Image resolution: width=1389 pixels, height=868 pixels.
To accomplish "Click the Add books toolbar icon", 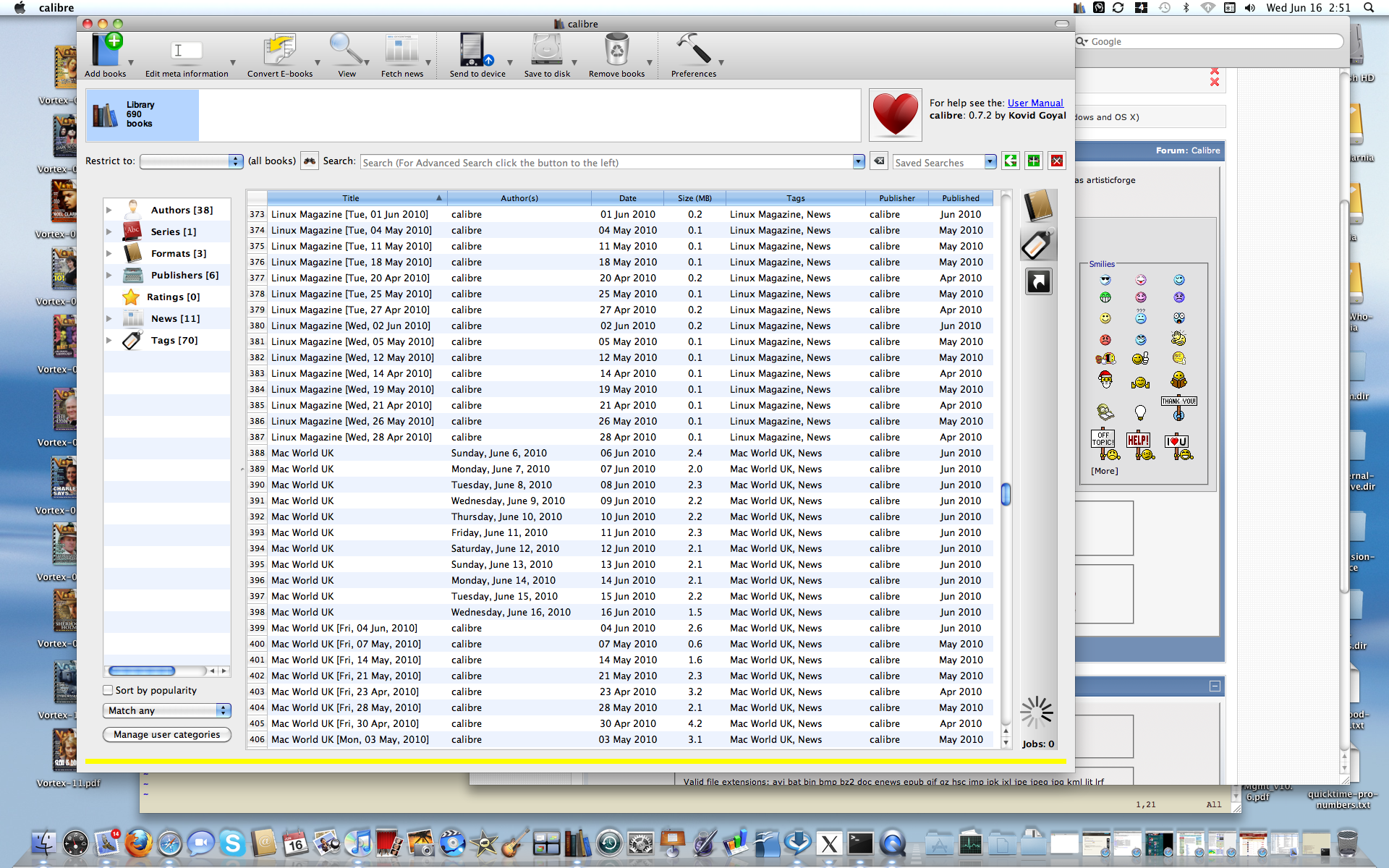I will tap(106, 52).
